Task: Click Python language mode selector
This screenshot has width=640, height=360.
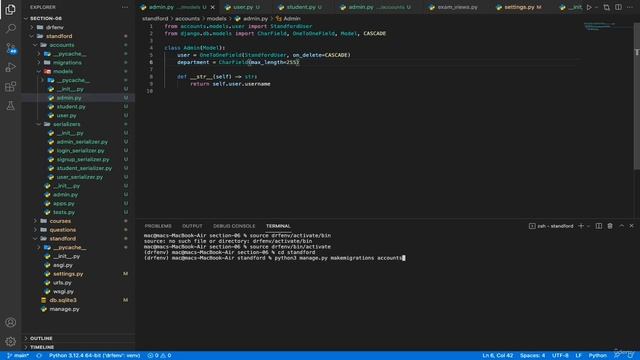Action: [598, 356]
